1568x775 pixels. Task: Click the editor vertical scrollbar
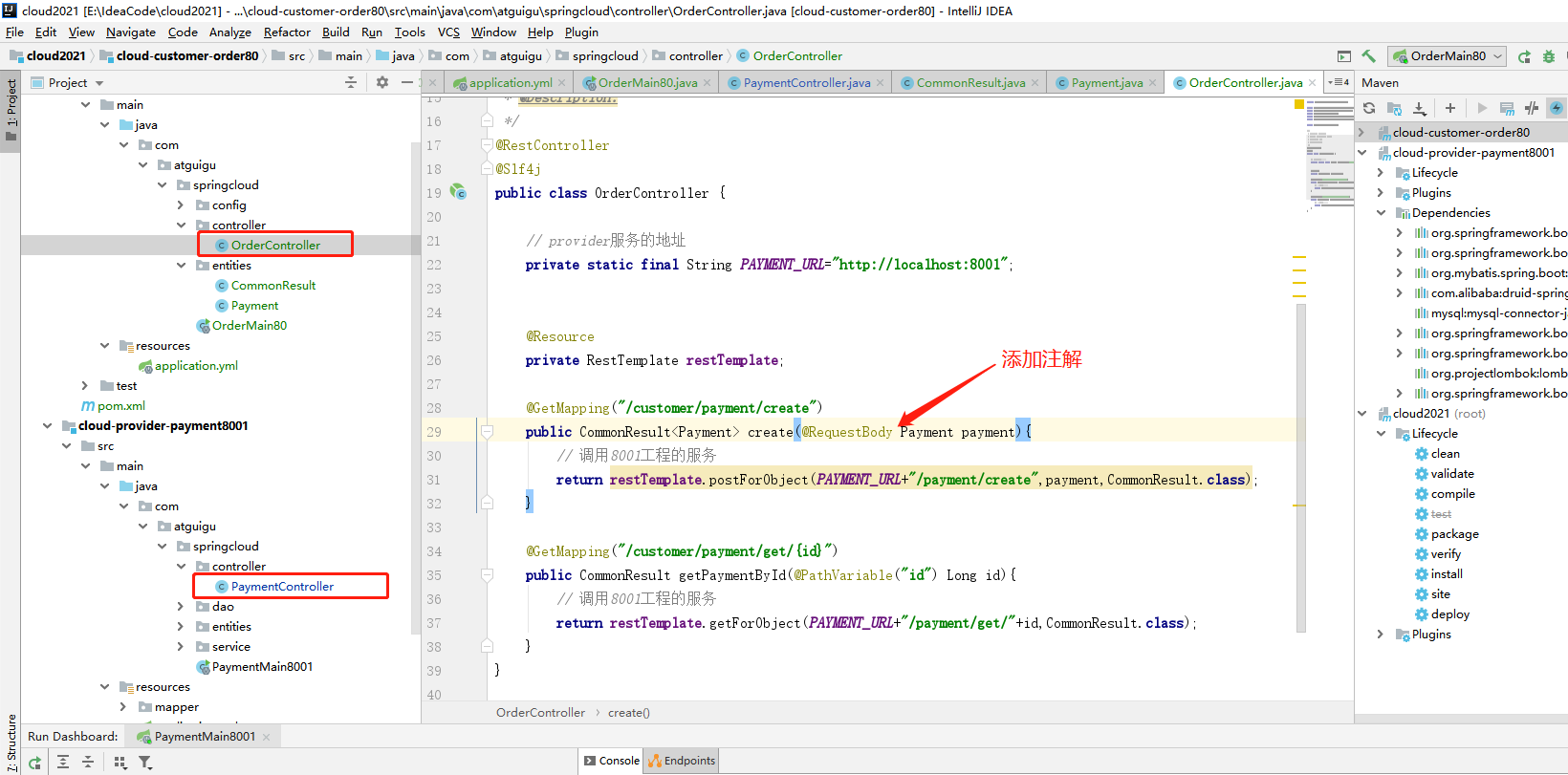pos(1301,467)
